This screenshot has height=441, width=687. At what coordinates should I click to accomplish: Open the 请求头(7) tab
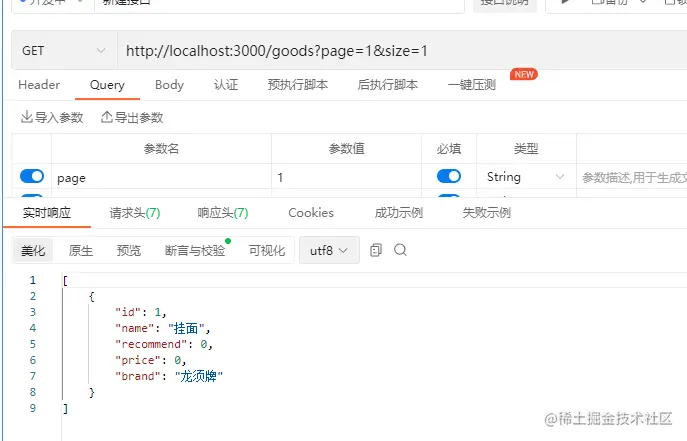pyautogui.click(x=135, y=213)
